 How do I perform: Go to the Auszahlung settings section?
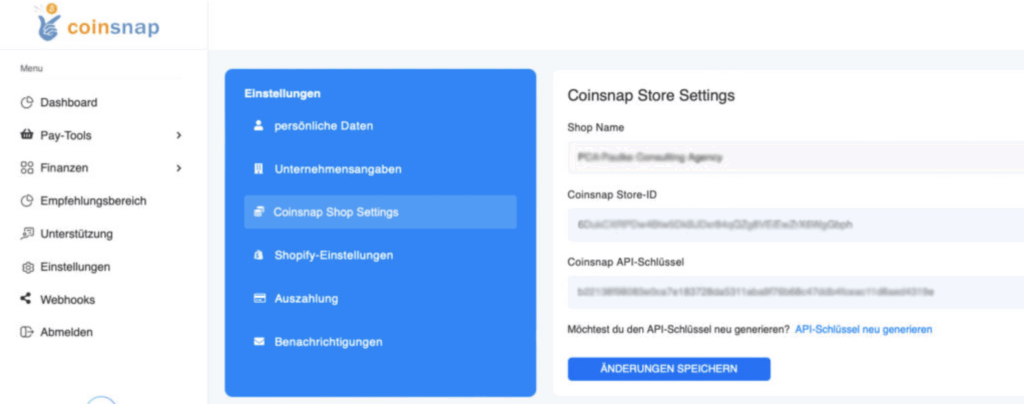tap(306, 298)
